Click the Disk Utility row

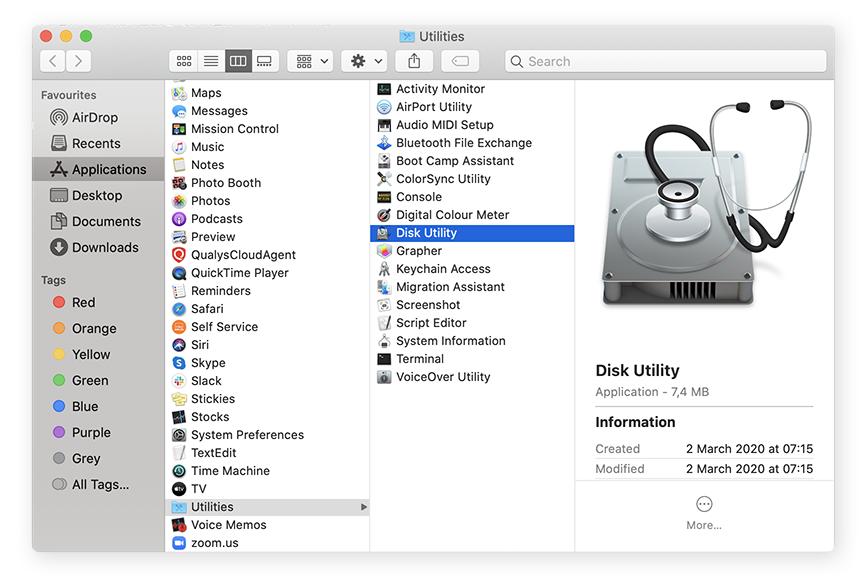(472, 233)
